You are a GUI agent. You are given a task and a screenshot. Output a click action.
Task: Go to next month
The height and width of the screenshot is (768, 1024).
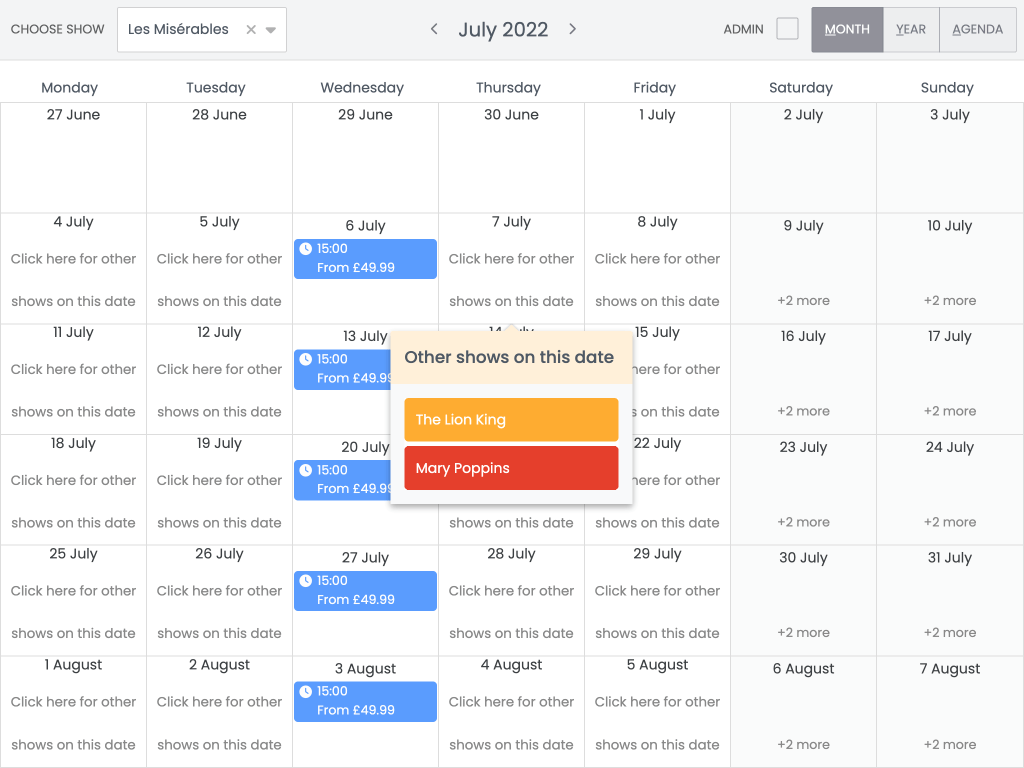pos(572,29)
